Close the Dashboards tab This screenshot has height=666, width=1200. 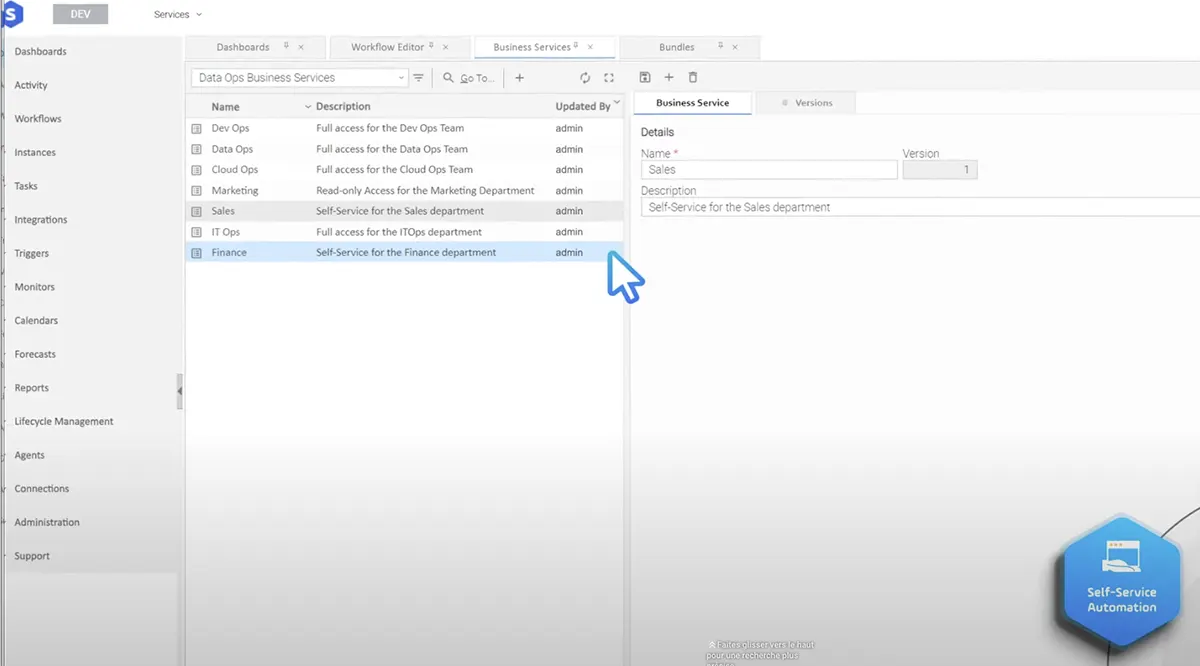tap(301, 47)
